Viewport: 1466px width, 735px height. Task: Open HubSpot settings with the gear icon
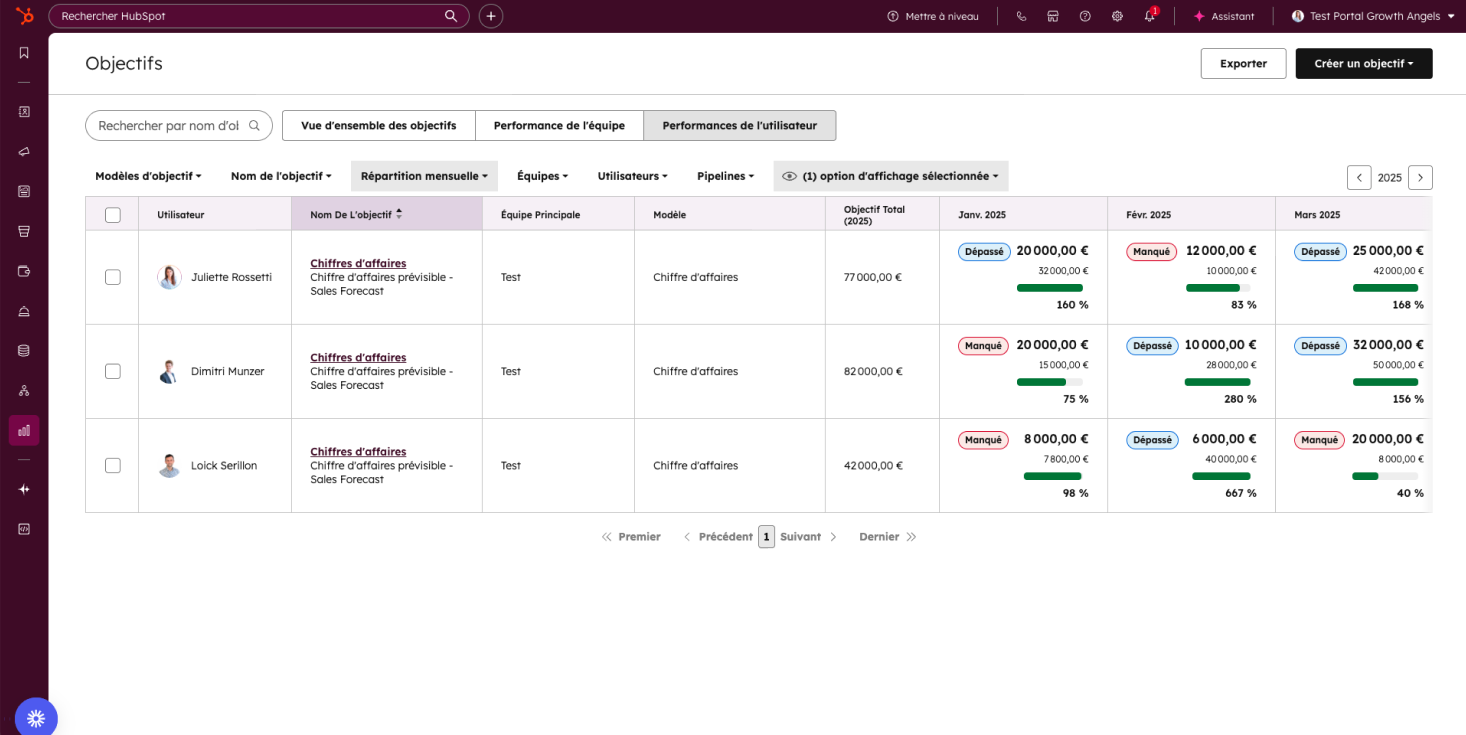coord(1117,16)
